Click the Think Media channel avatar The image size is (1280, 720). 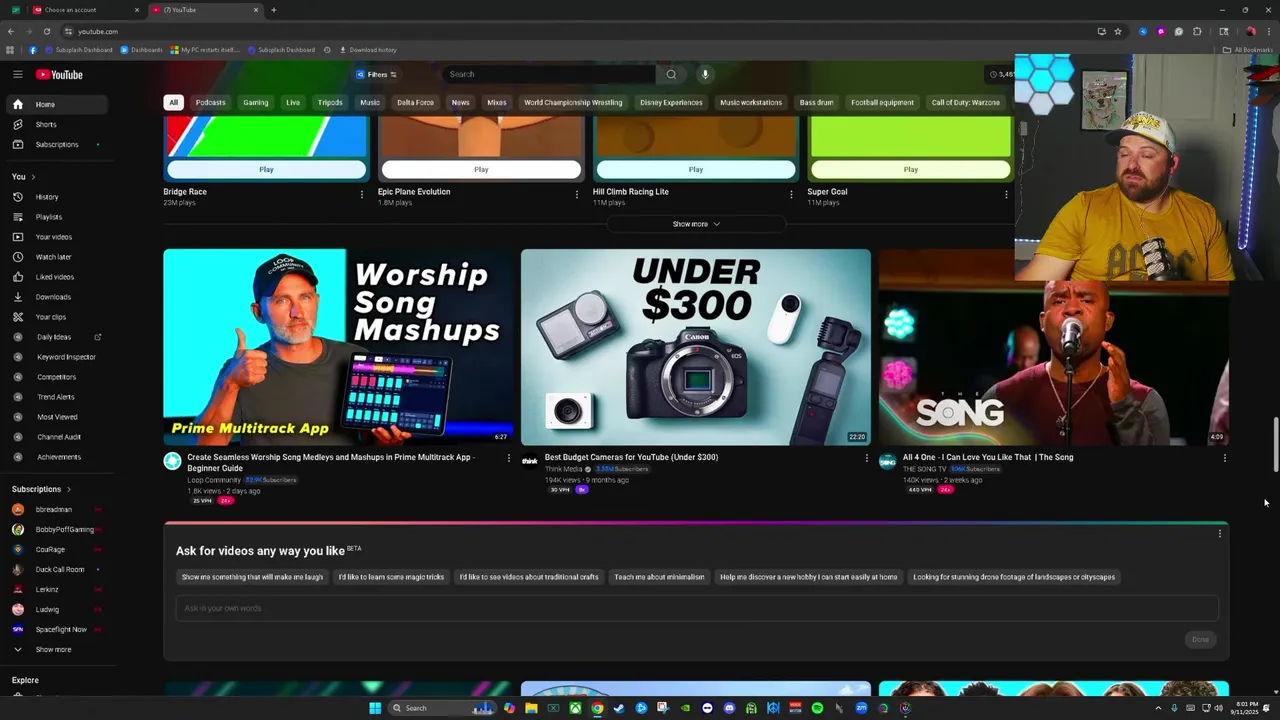coord(530,461)
